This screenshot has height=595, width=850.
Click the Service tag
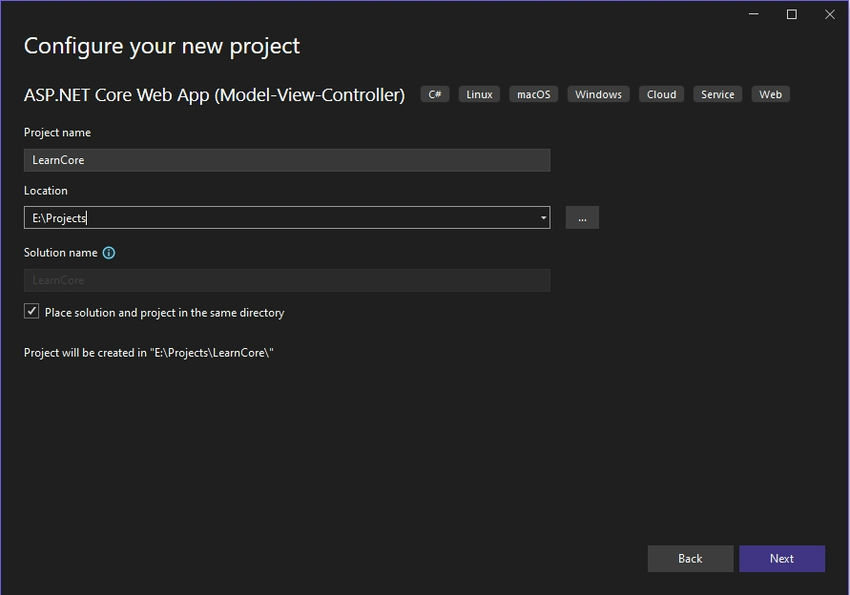(x=717, y=94)
